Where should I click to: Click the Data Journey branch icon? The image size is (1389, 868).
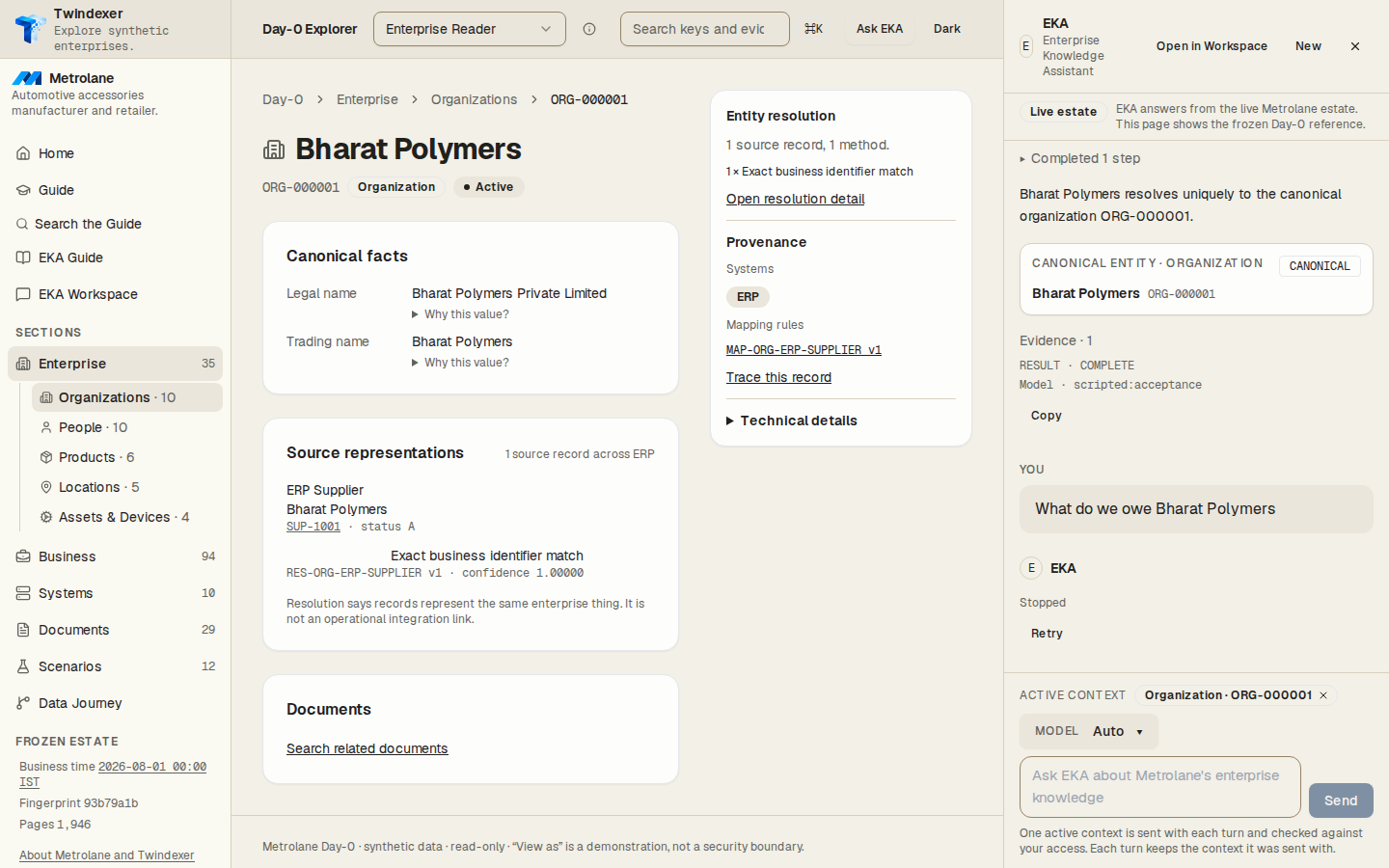[23, 703]
